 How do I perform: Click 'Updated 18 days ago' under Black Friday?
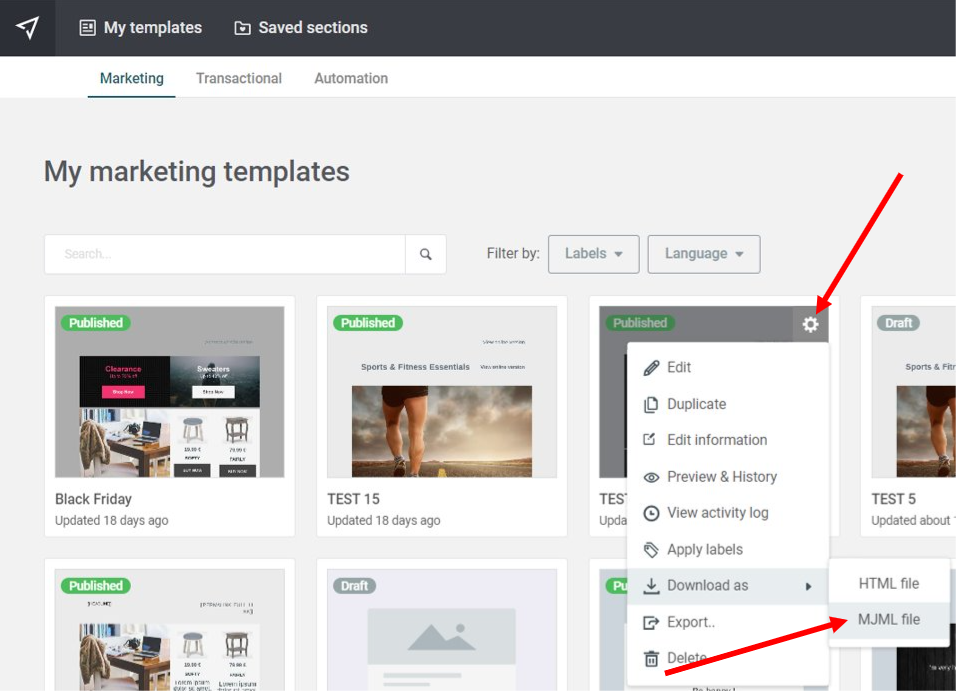[112, 520]
